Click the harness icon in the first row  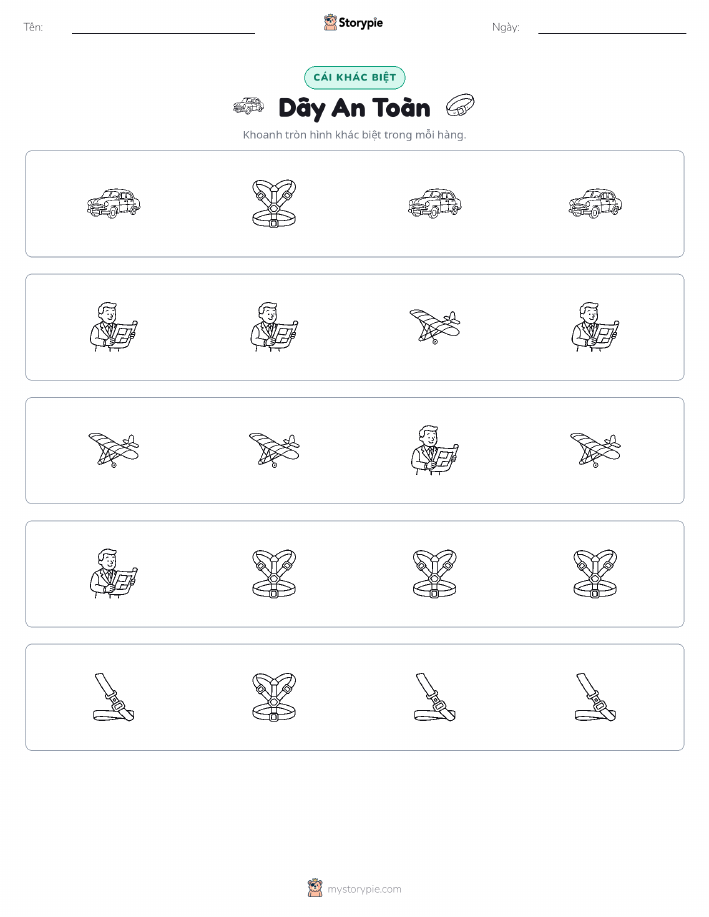tap(274, 204)
